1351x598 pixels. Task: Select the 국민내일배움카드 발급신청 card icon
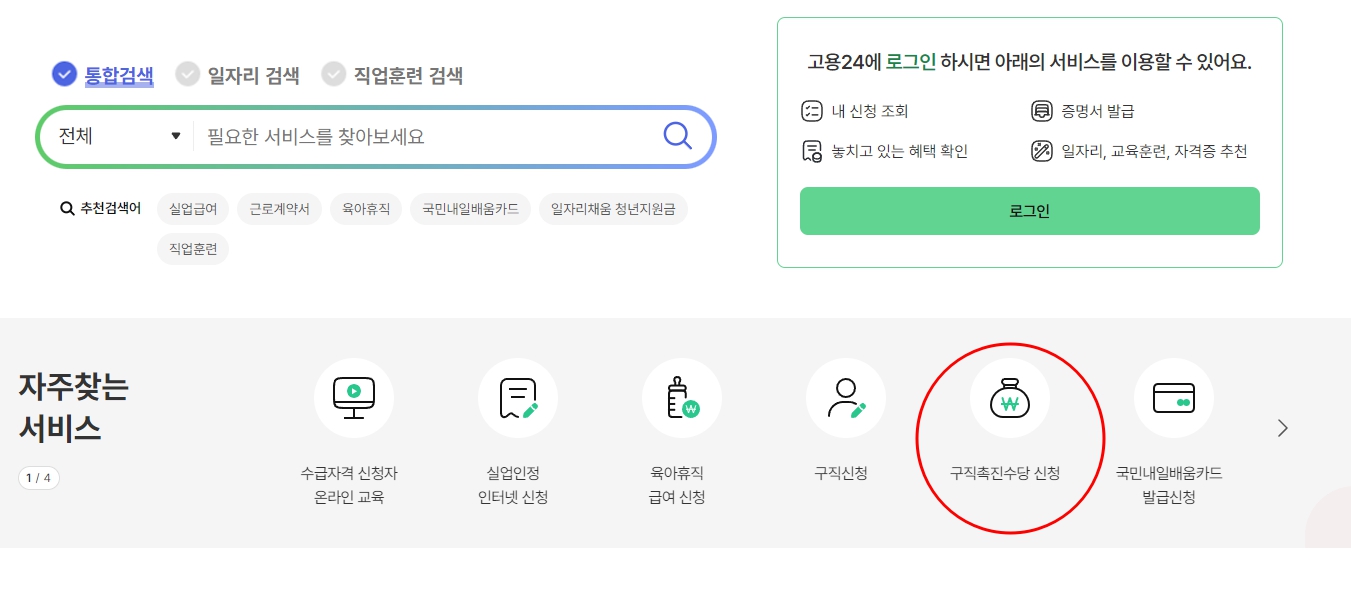pyautogui.click(x=1173, y=397)
